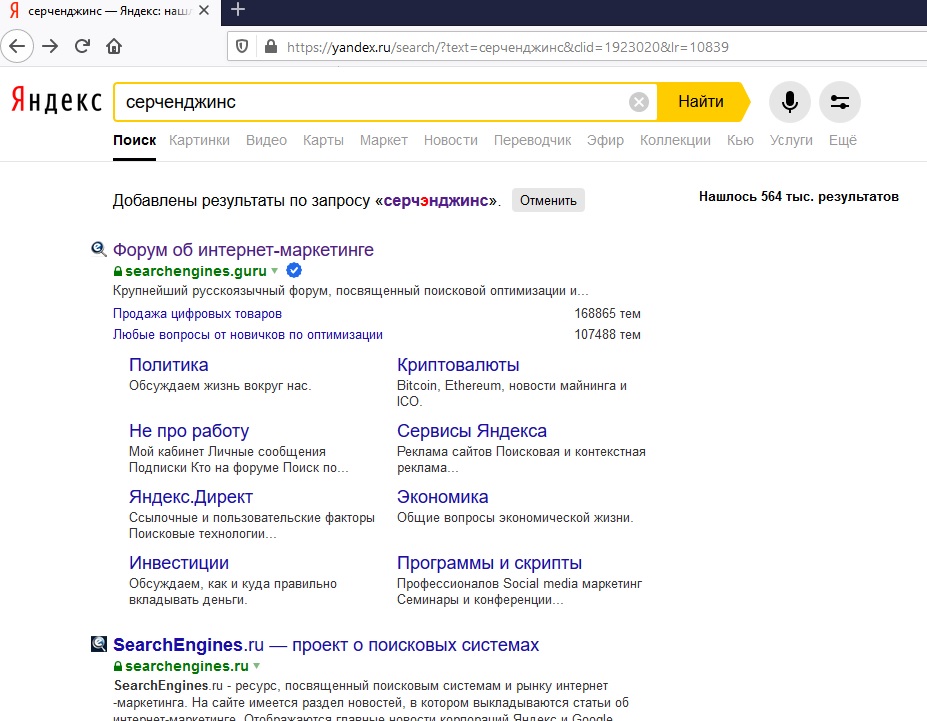The height and width of the screenshot is (721, 927).
Task: Open the Инвестиции sitelink
Action: [x=179, y=563]
